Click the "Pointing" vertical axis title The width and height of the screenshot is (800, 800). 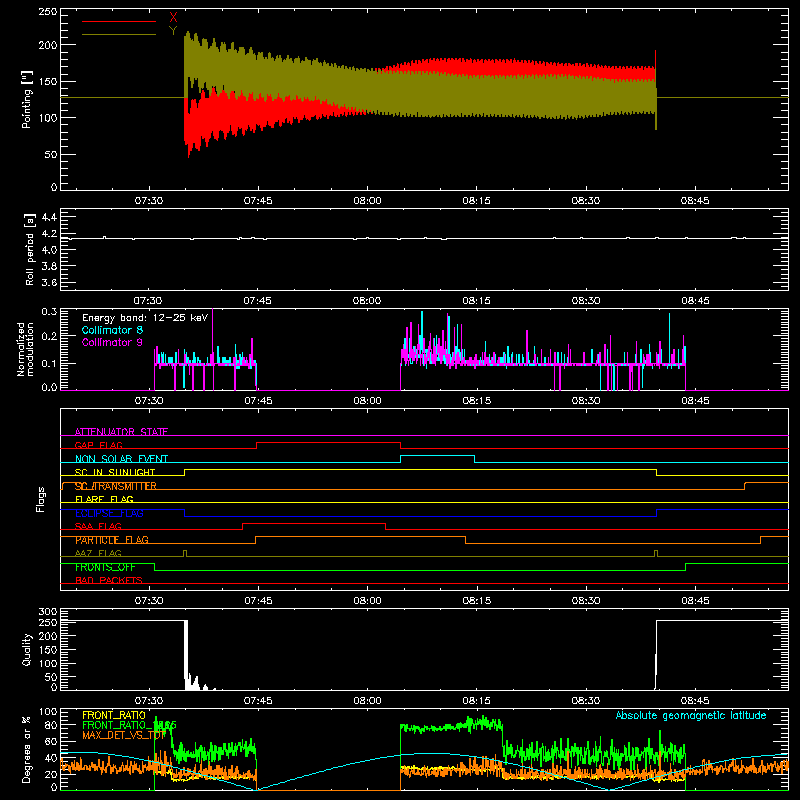coord(27,99)
